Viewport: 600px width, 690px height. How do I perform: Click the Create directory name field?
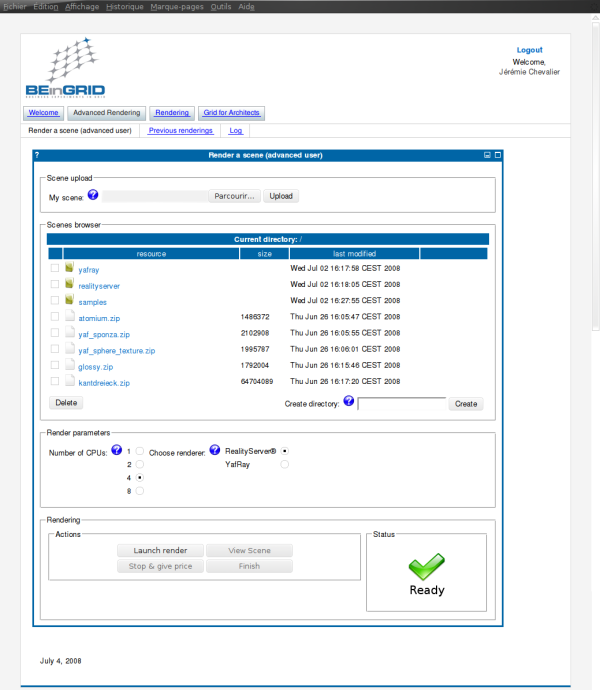coord(402,404)
